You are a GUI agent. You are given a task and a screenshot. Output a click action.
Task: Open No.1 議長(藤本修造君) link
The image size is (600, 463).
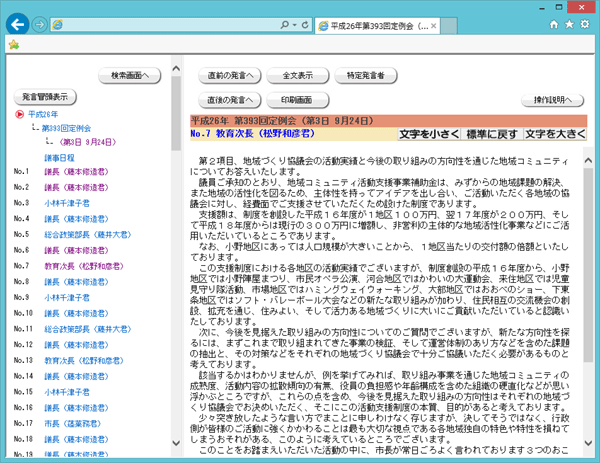click(x=76, y=171)
